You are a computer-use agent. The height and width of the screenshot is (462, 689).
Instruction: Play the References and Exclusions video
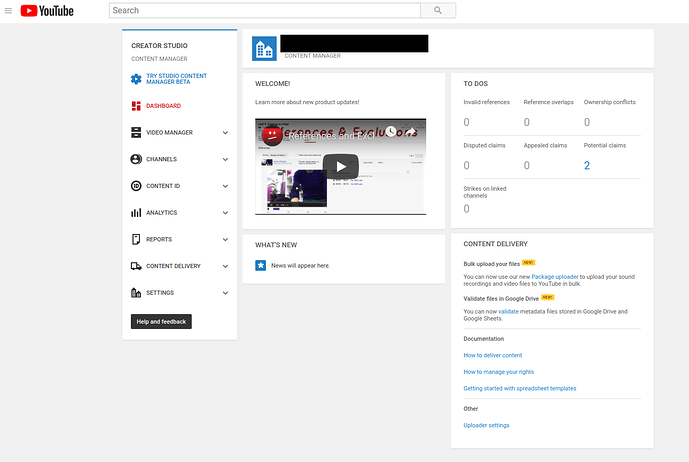pyautogui.click(x=341, y=167)
